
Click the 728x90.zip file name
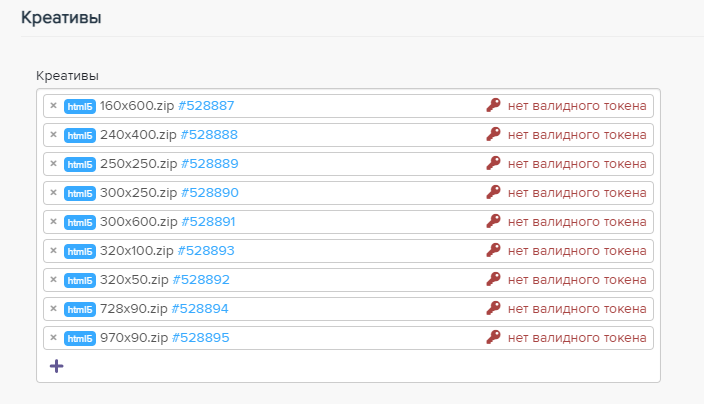coord(134,308)
